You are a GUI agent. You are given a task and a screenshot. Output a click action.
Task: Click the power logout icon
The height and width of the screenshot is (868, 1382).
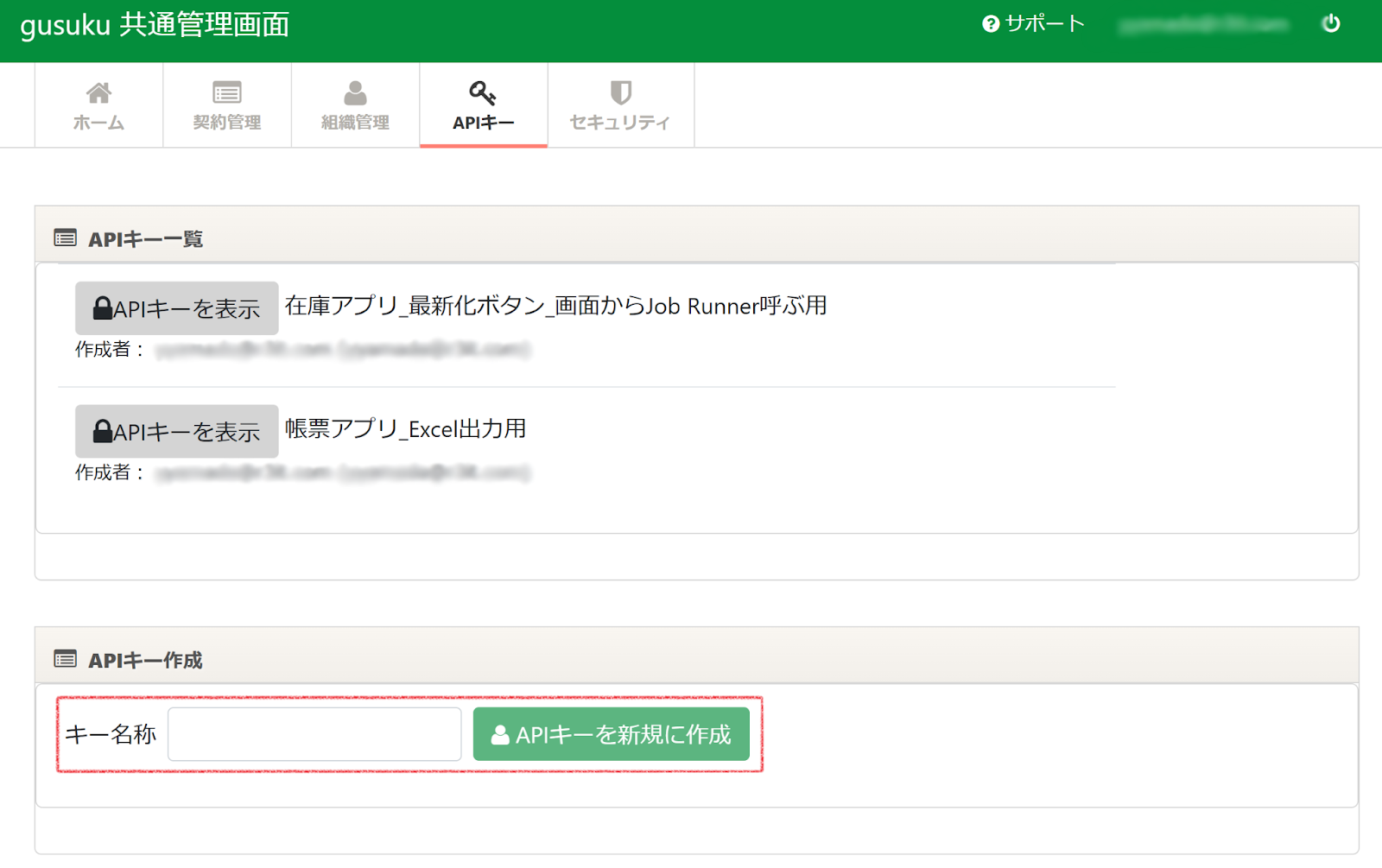coord(1331,23)
